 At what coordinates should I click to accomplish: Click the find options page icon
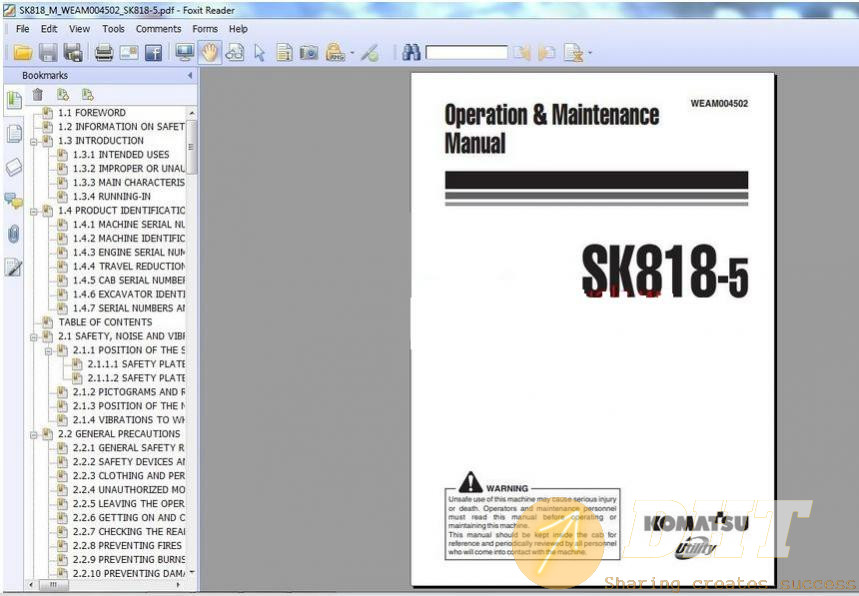tap(574, 53)
